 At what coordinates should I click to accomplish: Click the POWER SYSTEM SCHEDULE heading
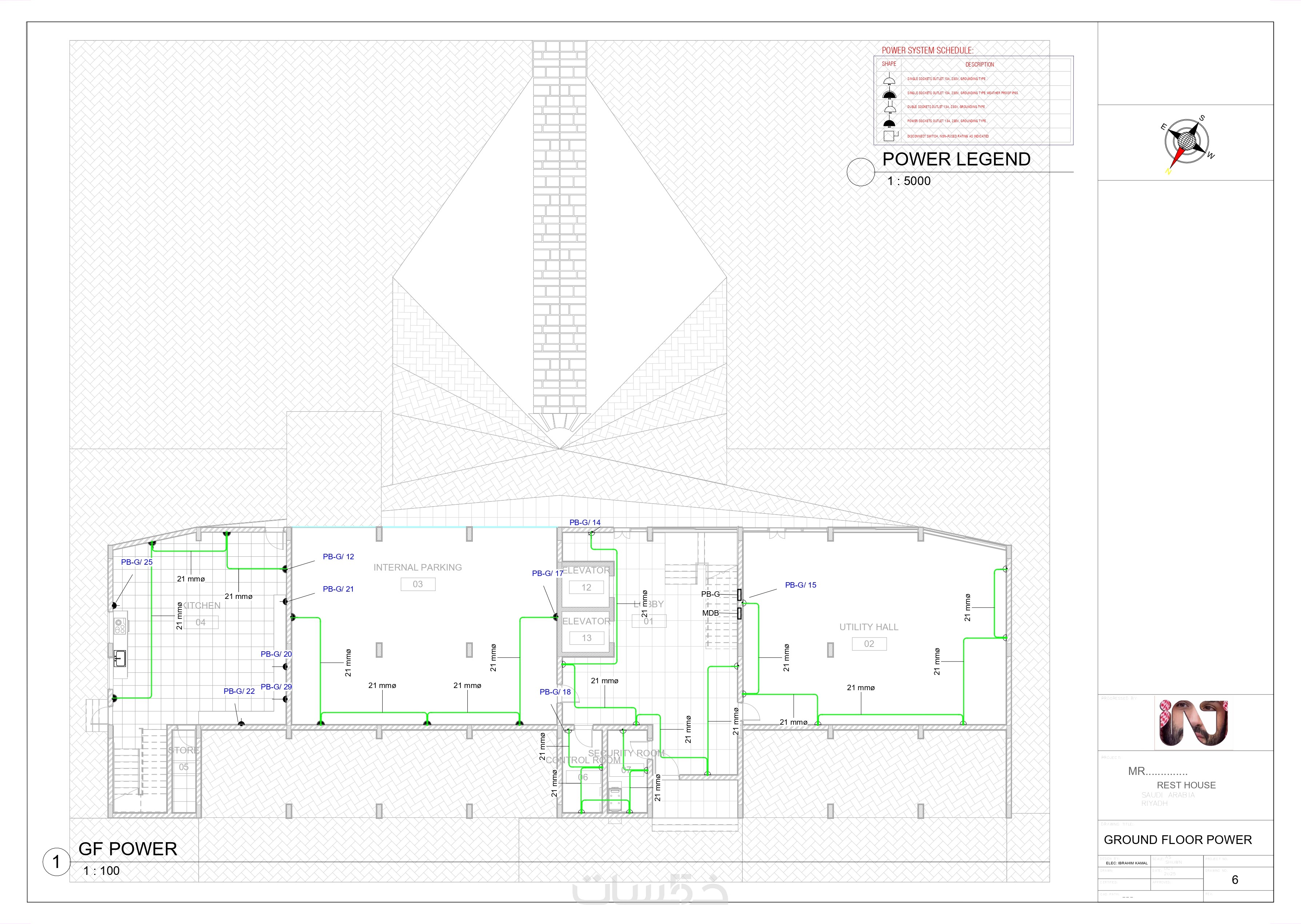(927, 50)
